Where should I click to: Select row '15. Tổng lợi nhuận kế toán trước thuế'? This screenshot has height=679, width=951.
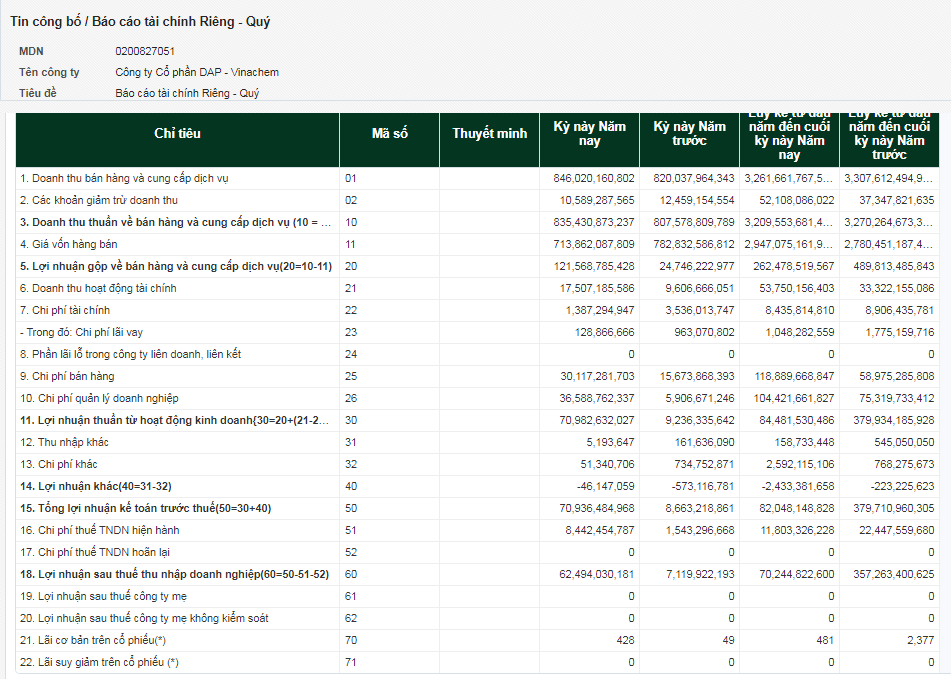[477, 508]
